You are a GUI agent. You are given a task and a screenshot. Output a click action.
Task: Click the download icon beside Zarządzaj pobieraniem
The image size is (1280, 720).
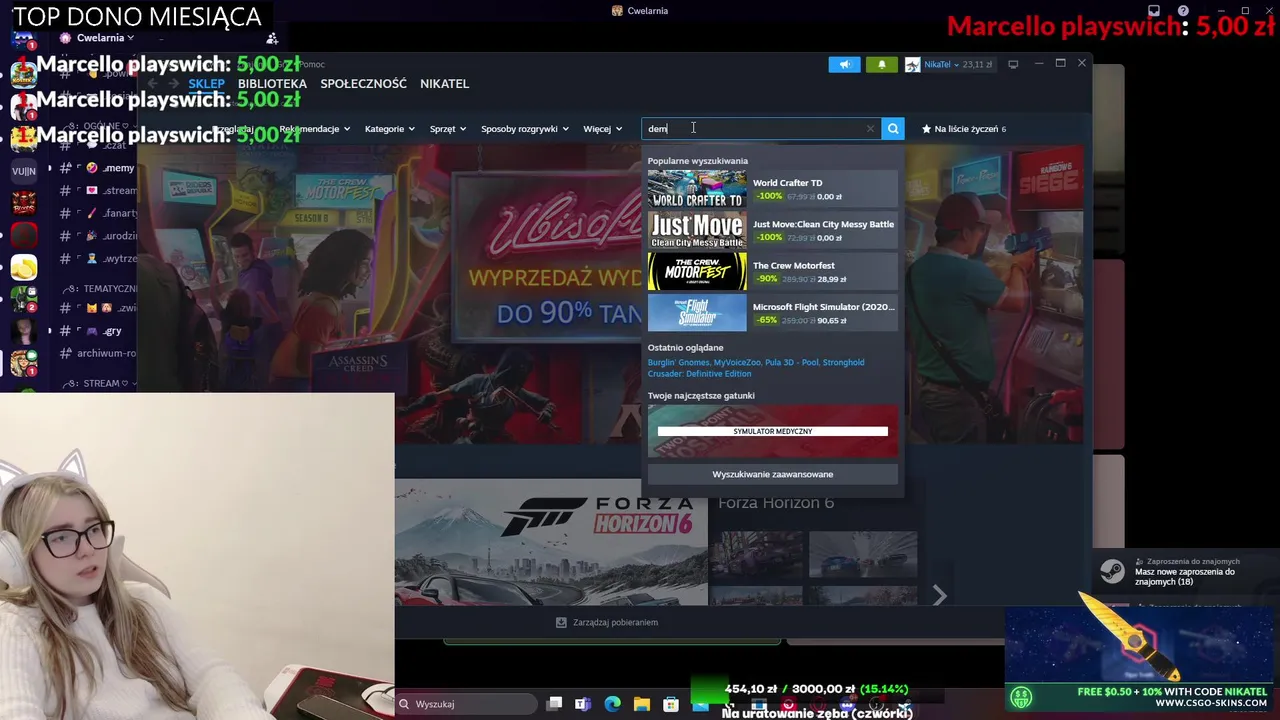pos(561,622)
